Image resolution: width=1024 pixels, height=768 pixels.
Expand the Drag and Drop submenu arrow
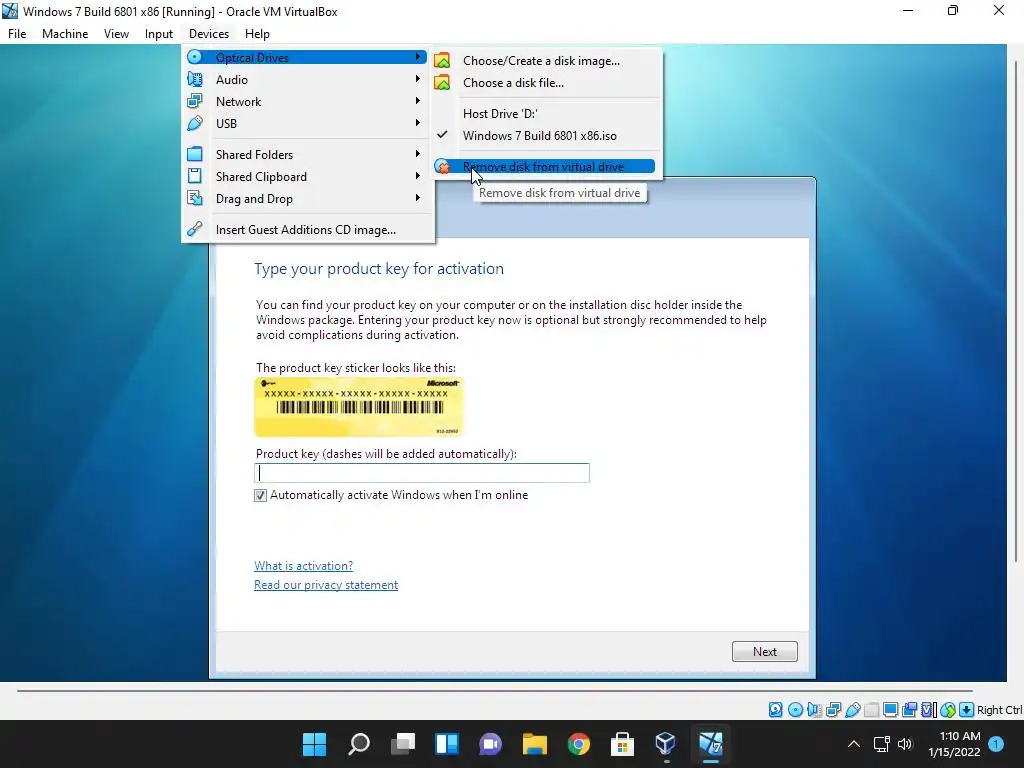pyautogui.click(x=418, y=199)
